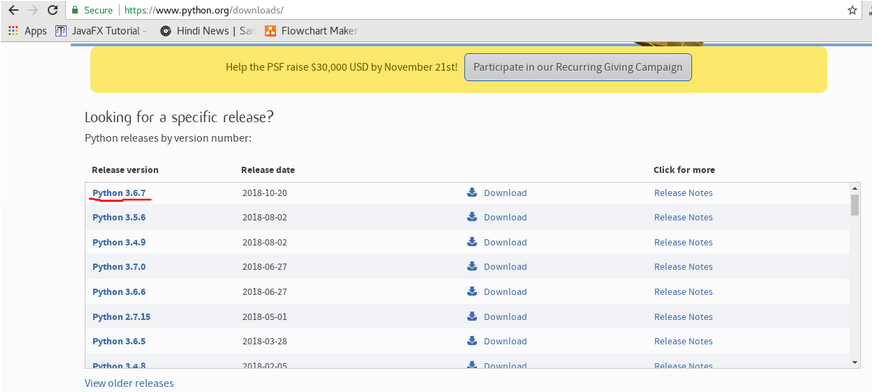
Task: Click the download icon for Python 3.6.5
Action: click(471, 340)
